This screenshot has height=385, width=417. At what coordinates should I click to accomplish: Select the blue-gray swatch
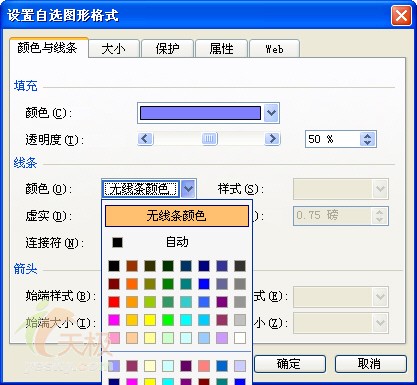pyautogui.click(x=222, y=284)
